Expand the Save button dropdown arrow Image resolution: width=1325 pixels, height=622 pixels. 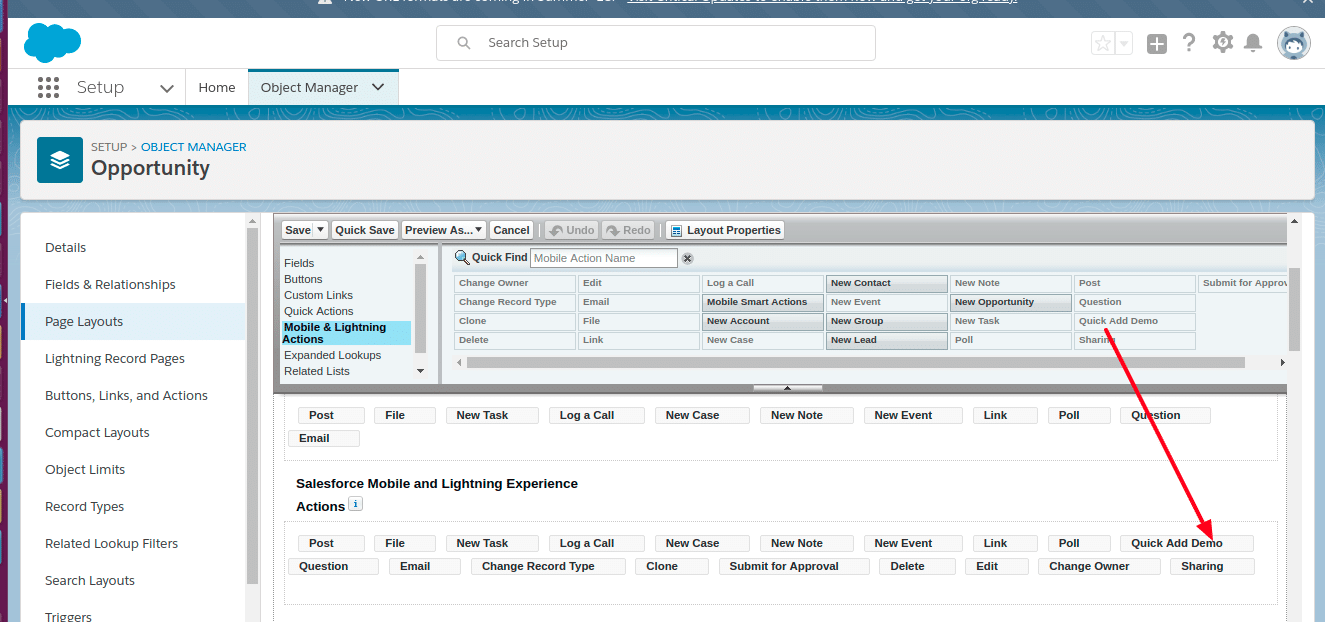[320, 230]
